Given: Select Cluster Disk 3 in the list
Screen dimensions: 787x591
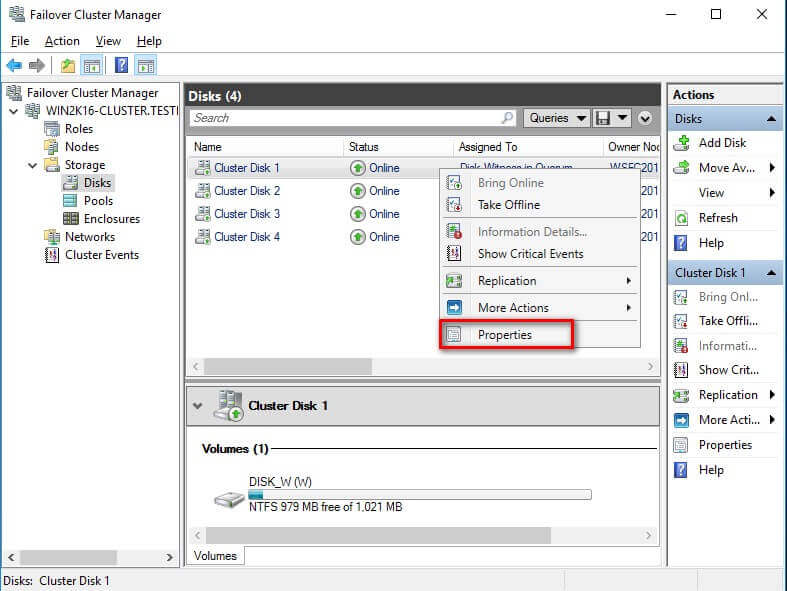Looking at the screenshot, I should pyautogui.click(x=246, y=214).
